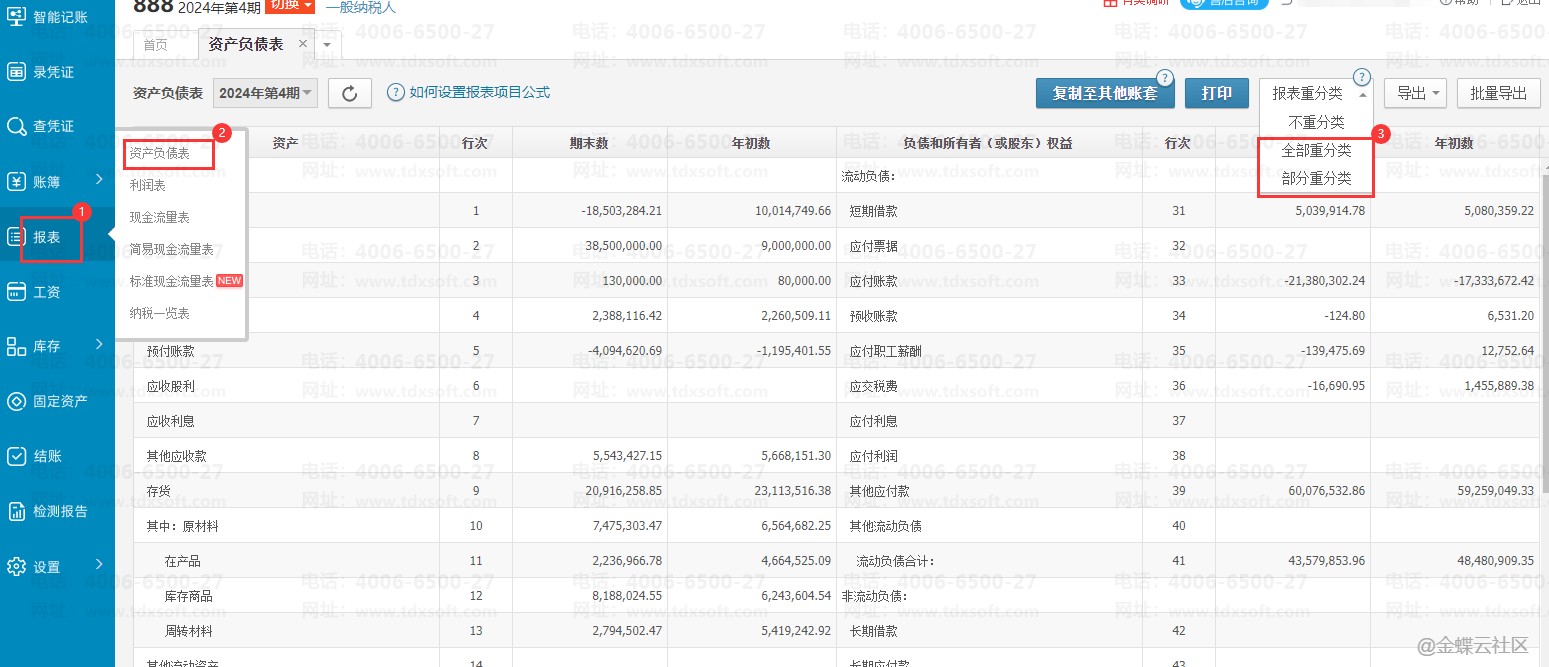Click the refresh icon beside the period selector
The width and height of the screenshot is (1549, 667).
point(350,93)
